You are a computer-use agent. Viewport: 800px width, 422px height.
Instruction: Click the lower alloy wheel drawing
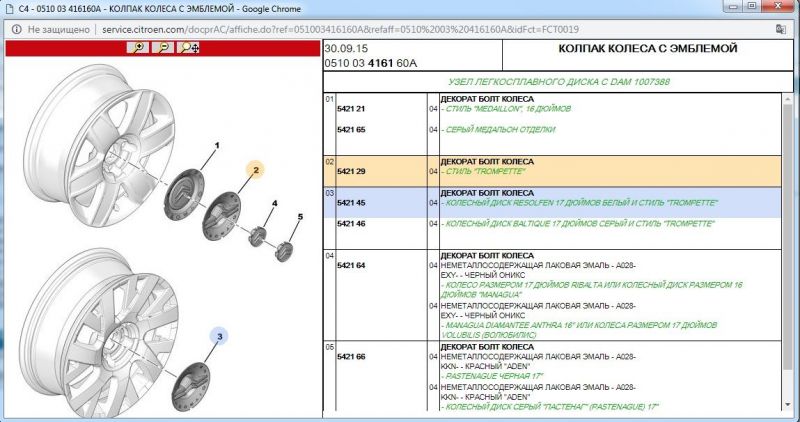coord(95,330)
